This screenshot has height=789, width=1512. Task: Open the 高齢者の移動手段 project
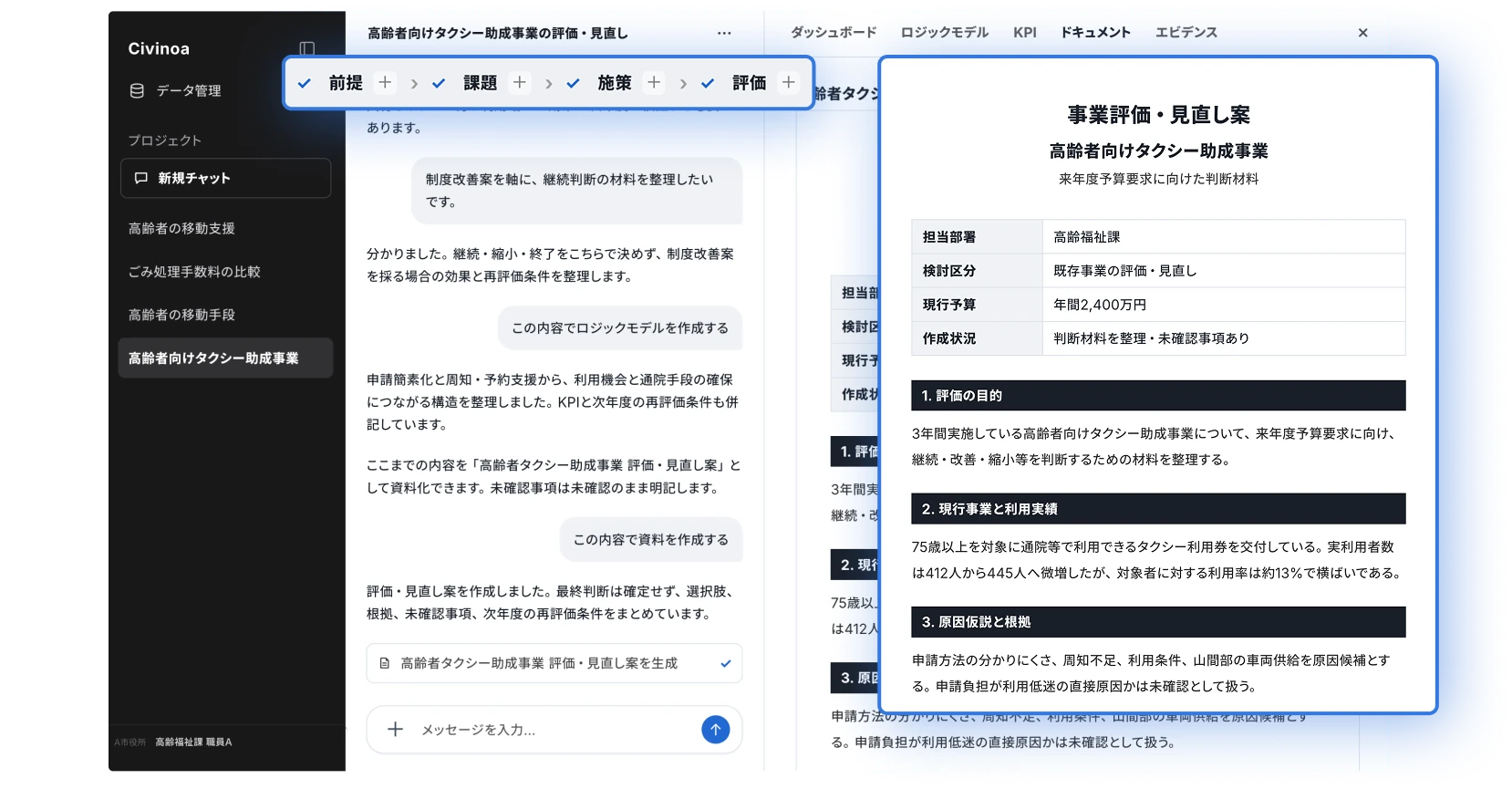coord(181,315)
